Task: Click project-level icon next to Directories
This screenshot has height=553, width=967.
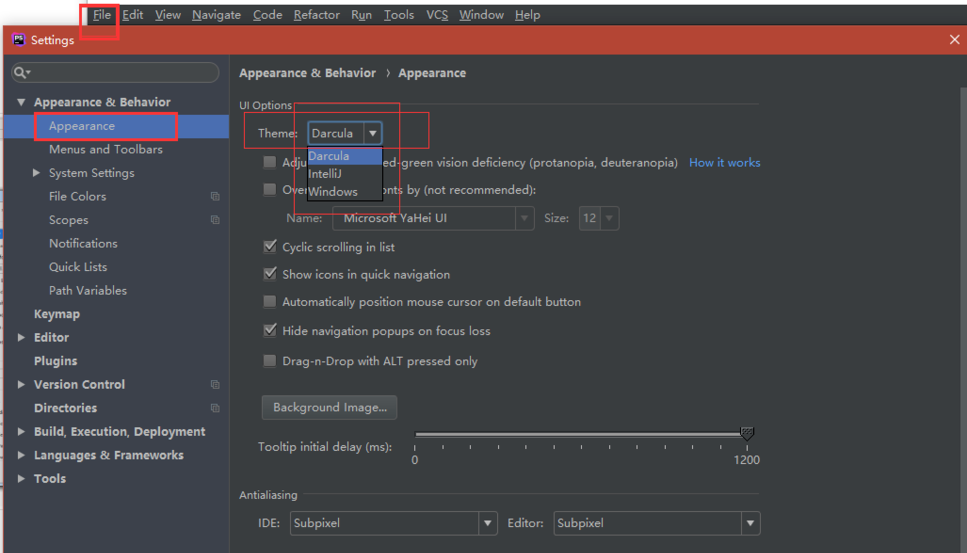Action: point(215,408)
